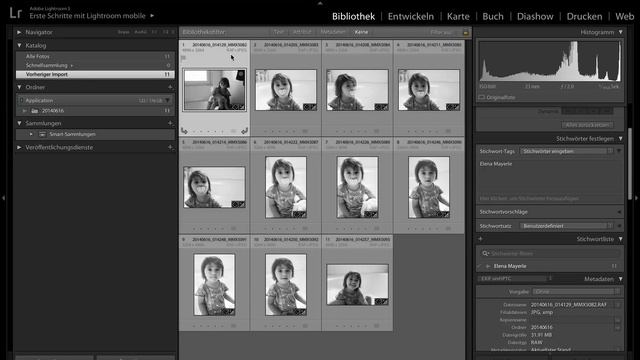Rotate photo 1 counterclockwise

tap(184, 131)
